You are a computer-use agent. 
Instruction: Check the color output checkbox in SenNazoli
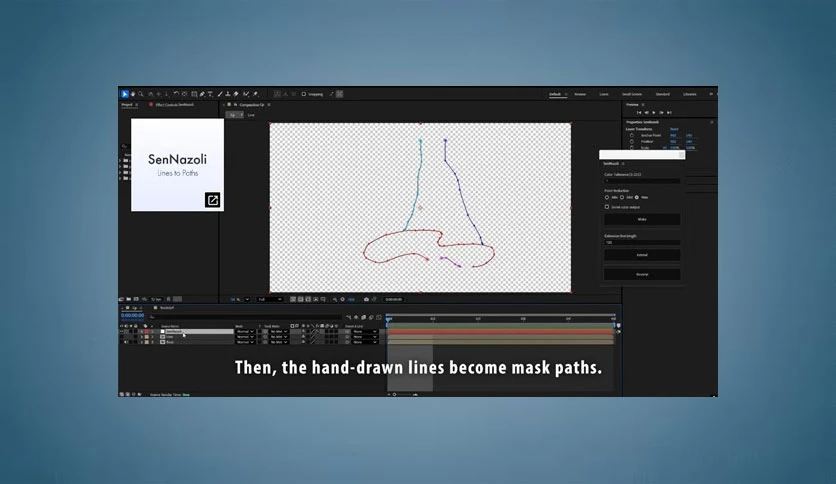(x=607, y=207)
